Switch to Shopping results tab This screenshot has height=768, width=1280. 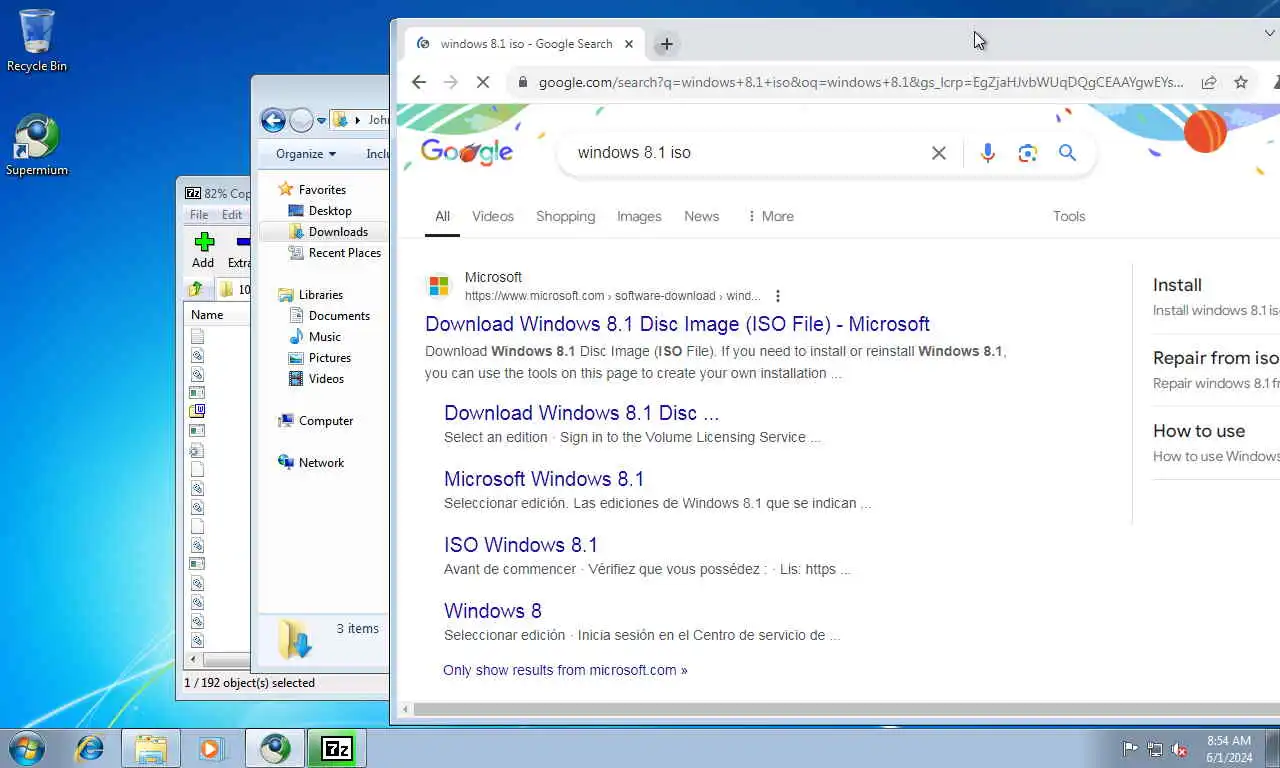point(565,216)
